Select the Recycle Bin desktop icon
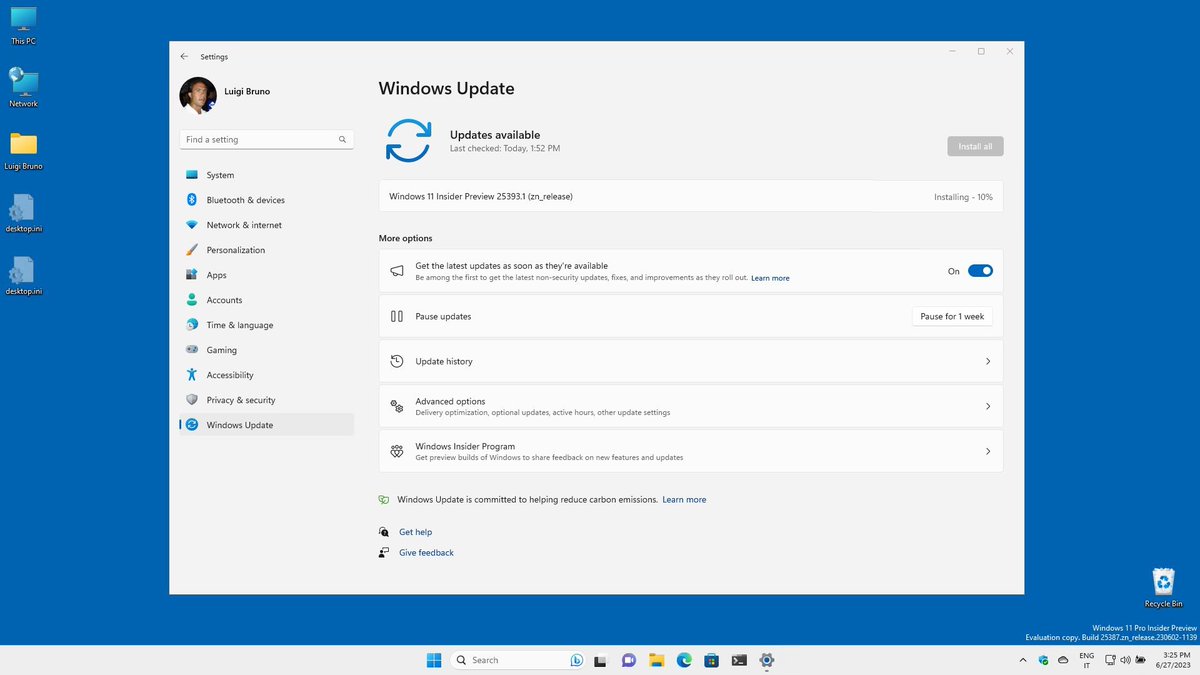 point(1164,588)
